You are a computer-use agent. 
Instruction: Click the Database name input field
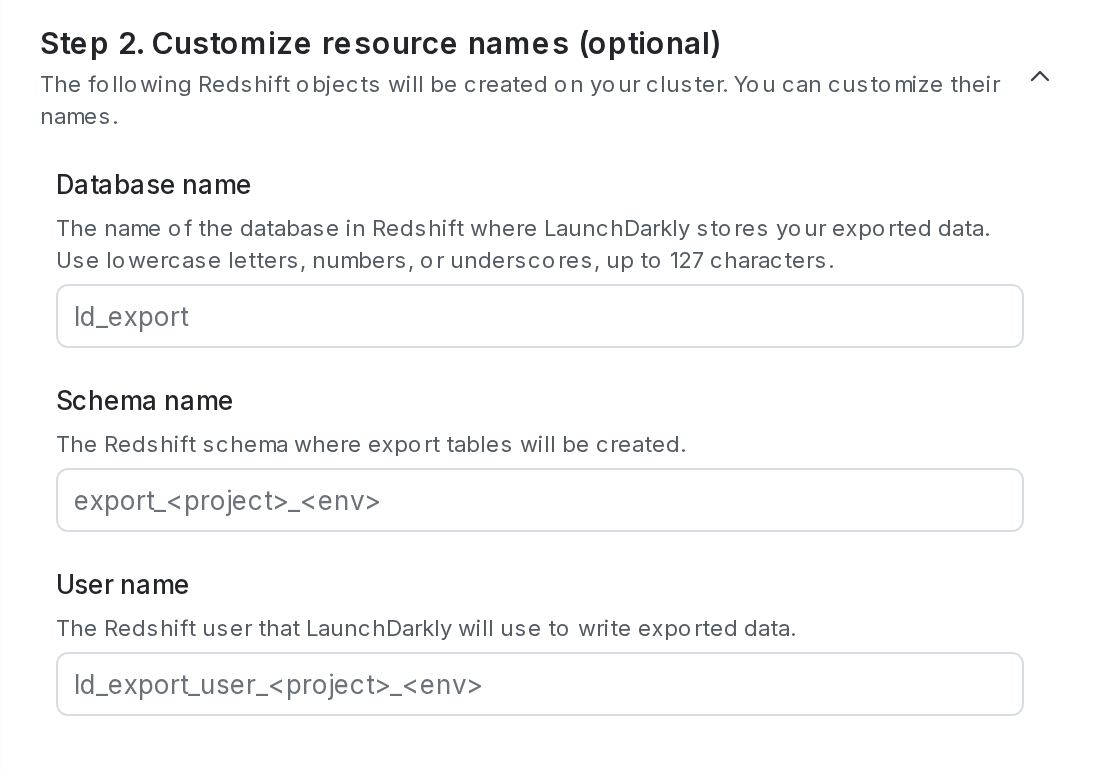click(539, 316)
